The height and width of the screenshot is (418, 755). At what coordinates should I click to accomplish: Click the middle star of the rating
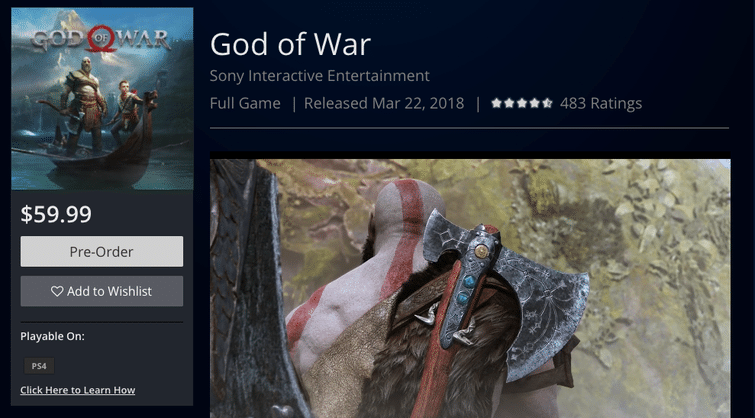(x=522, y=103)
